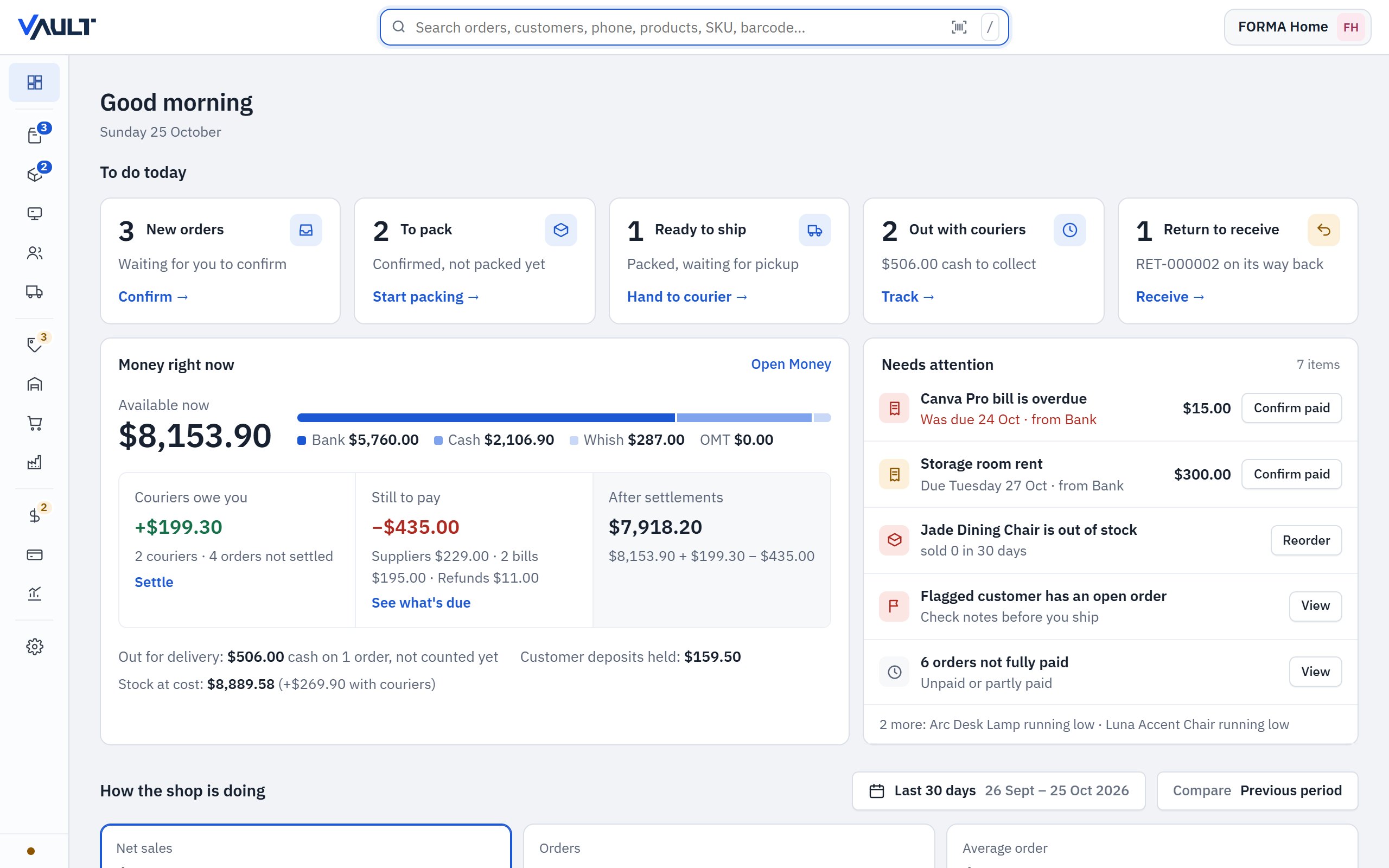Confirm paid for Storage room rent

point(1291,474)
